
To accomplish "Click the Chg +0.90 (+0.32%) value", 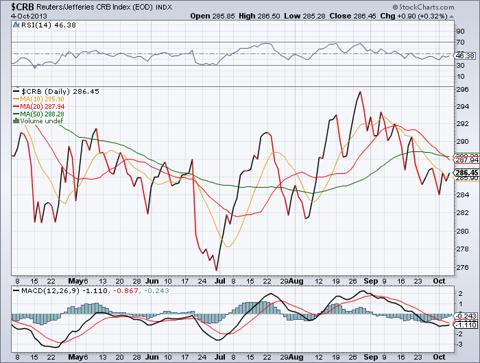I will pyautogui.click(x=414, y=16).
